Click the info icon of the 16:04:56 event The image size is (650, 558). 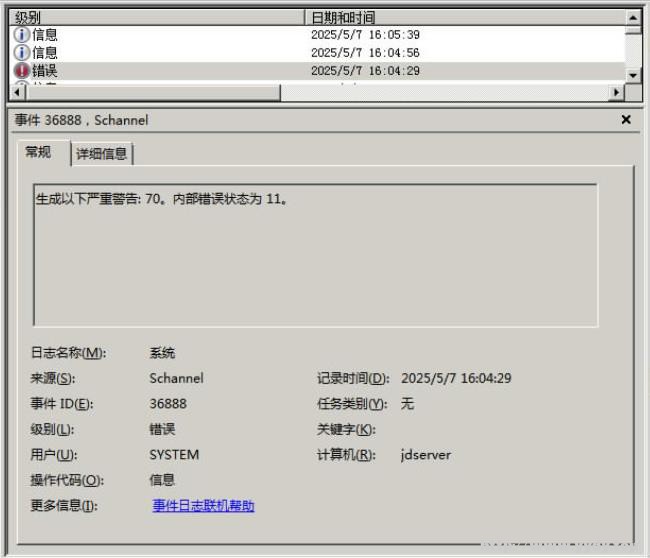[22, 53]
